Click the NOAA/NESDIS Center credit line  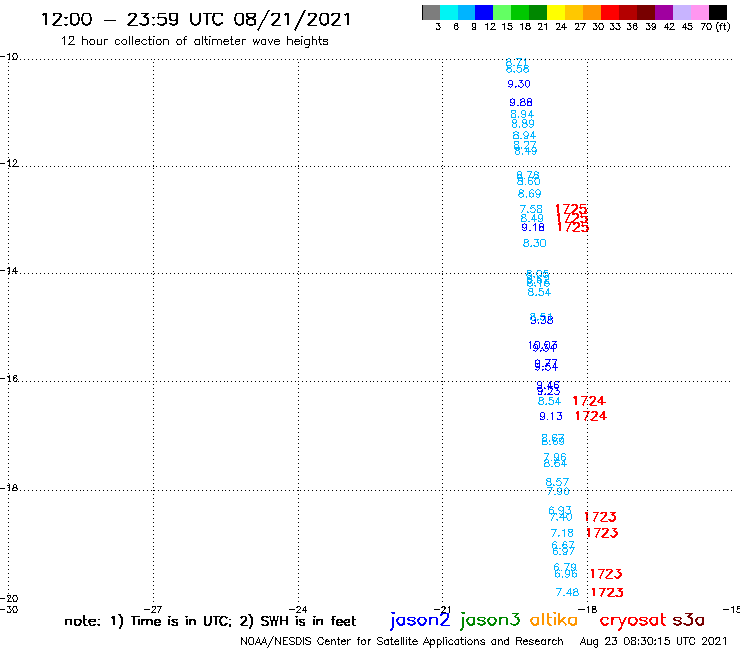[x=402, y=641]
